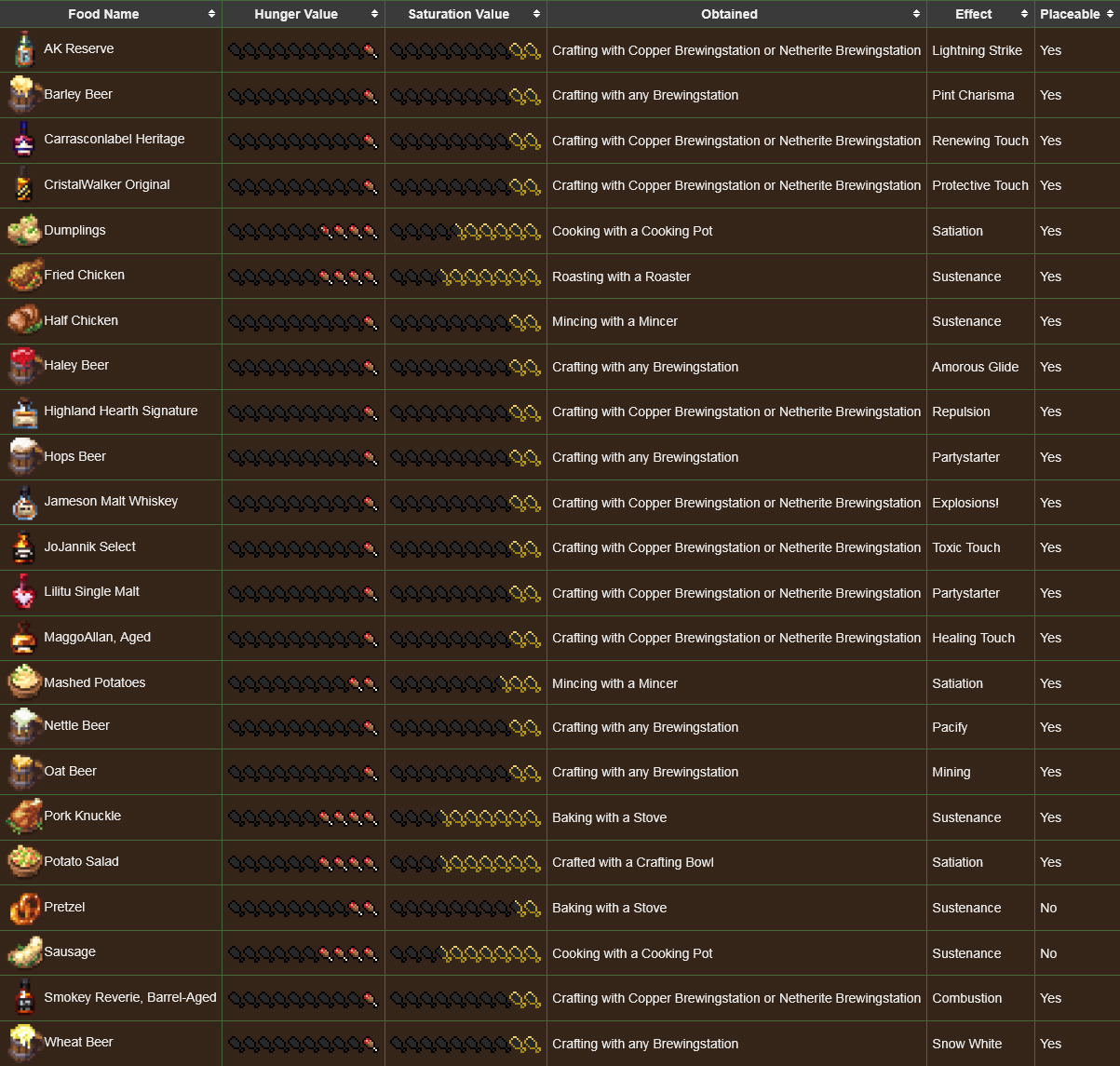
Task: Click the Mashed Potatoes bowl icon
Action: pos(24,682)
